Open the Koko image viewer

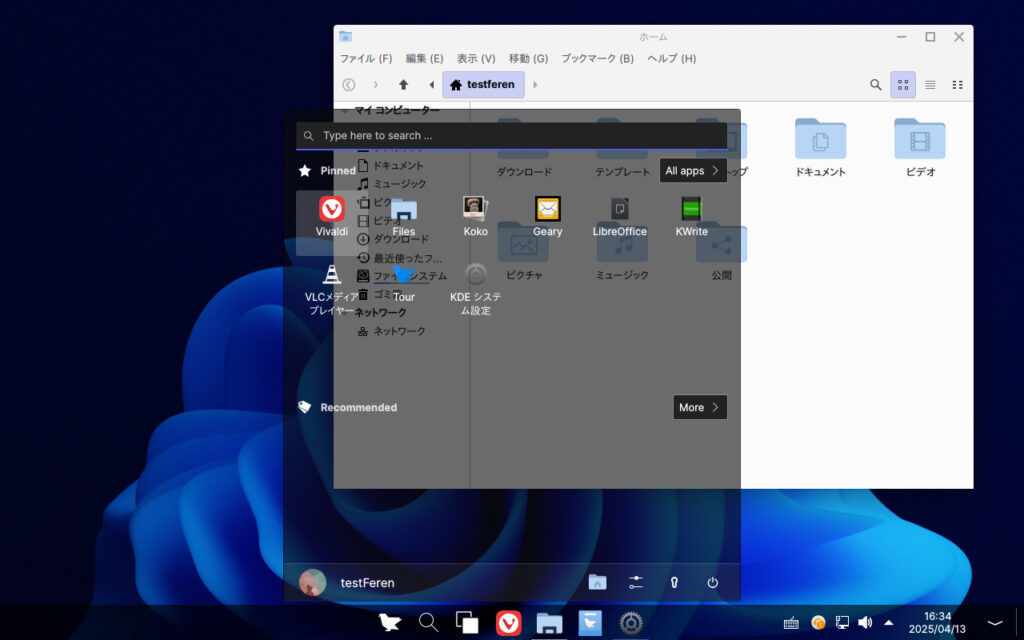coord(475,216)
